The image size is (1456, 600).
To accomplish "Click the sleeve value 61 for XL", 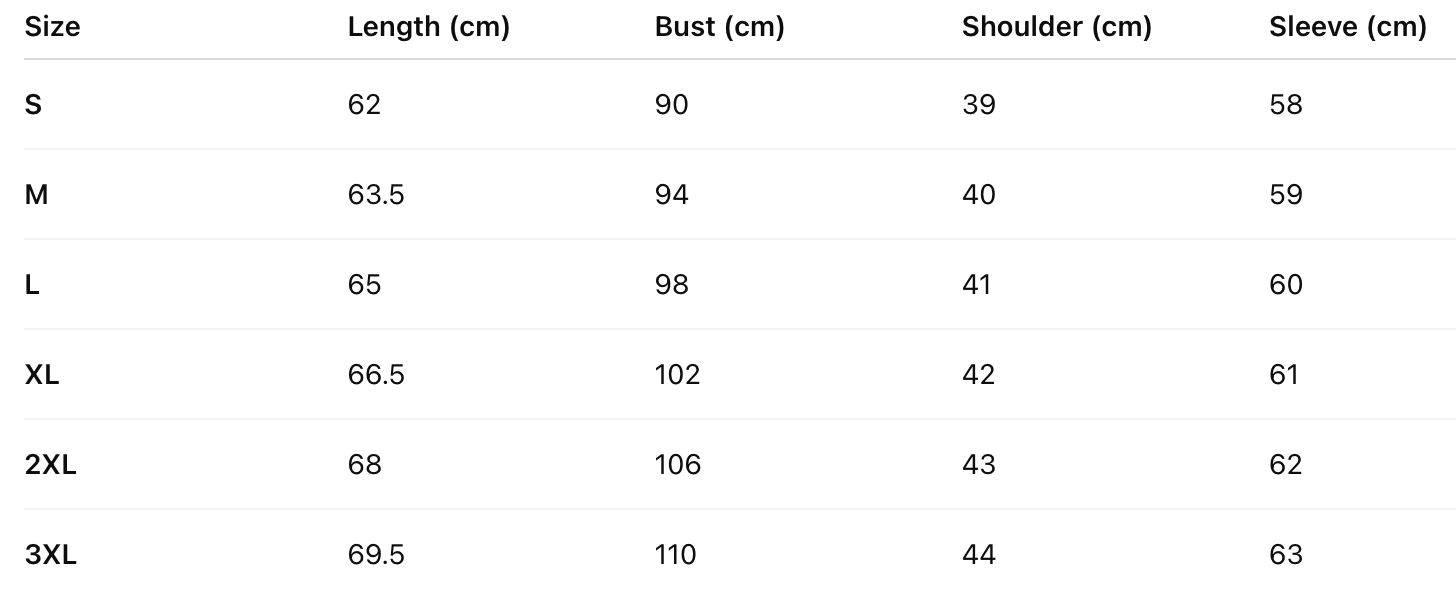I will tap(1283, 375).
